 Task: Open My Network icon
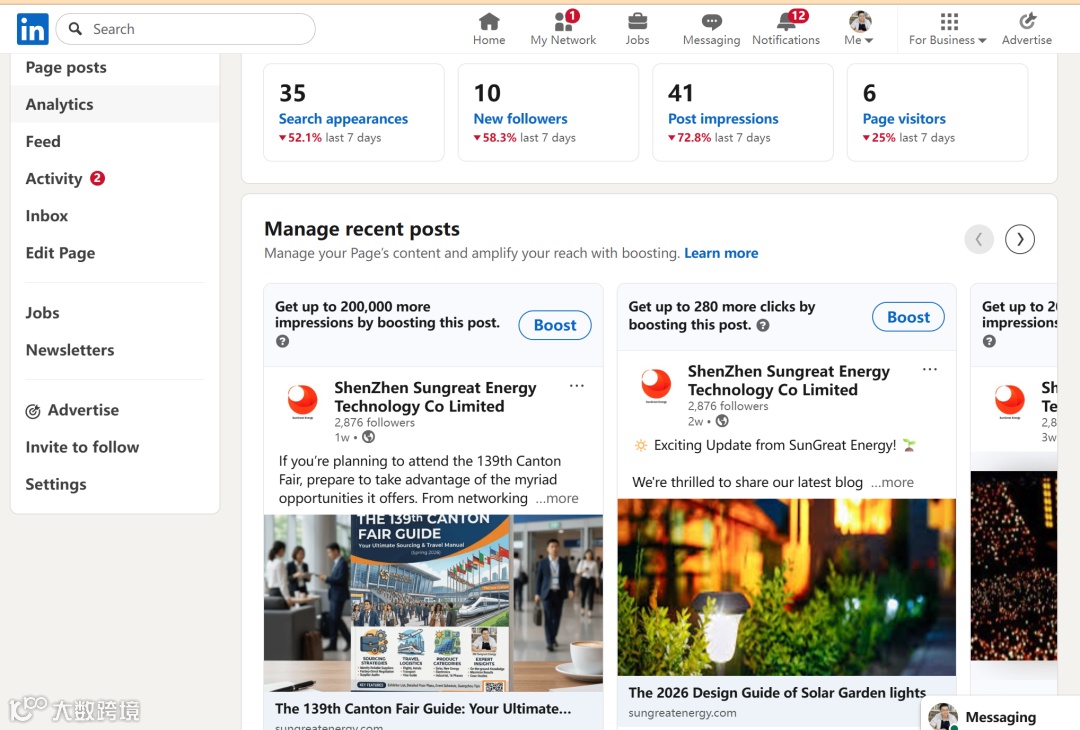[x=563, y=21]
